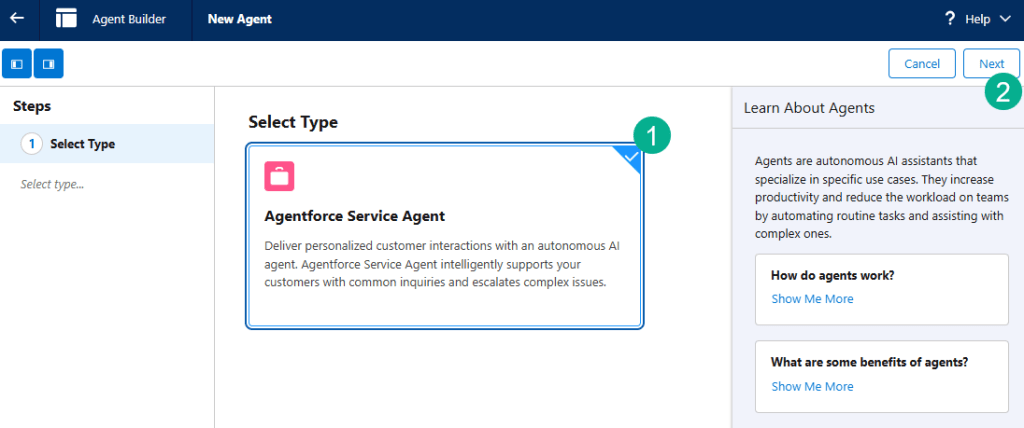Click the Learn About Agents panel header
1024x428 pixels.
click(x=809, y=108)
